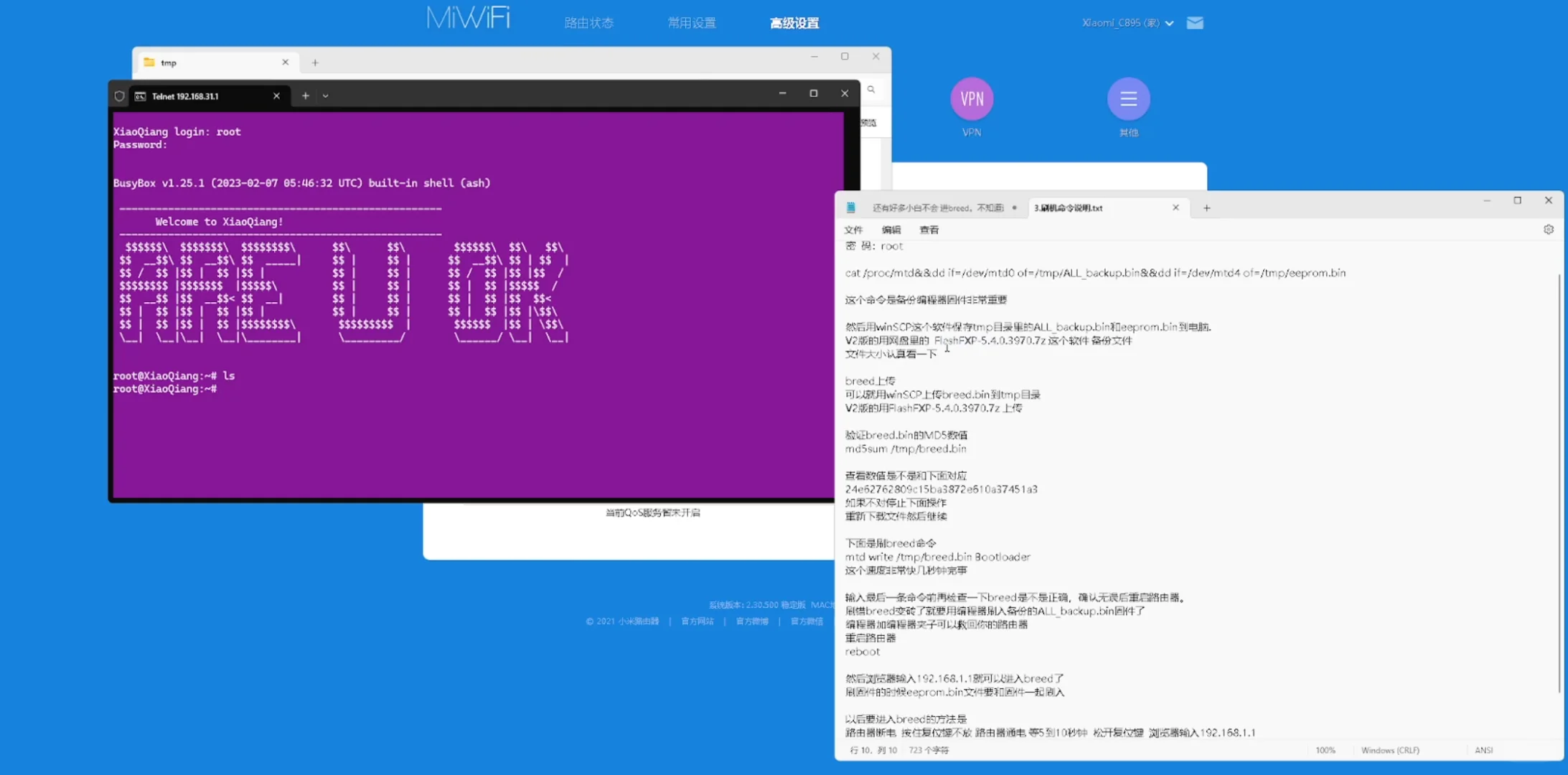
Task: Close the Telnet 192.168.31.1 tab
Action: [276, 95]
